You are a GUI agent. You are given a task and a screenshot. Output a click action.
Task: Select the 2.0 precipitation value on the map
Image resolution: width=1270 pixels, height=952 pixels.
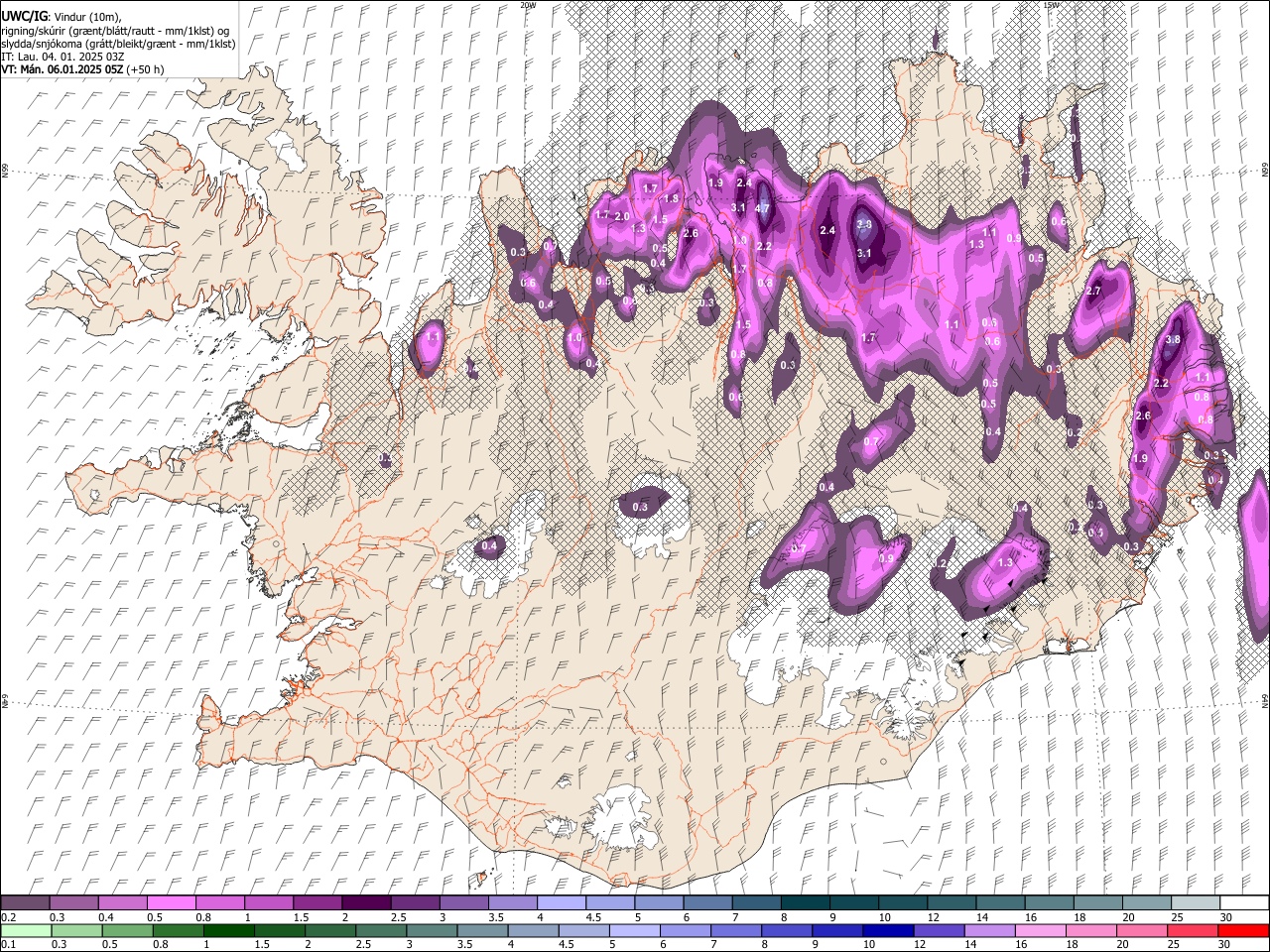[622, 216]
